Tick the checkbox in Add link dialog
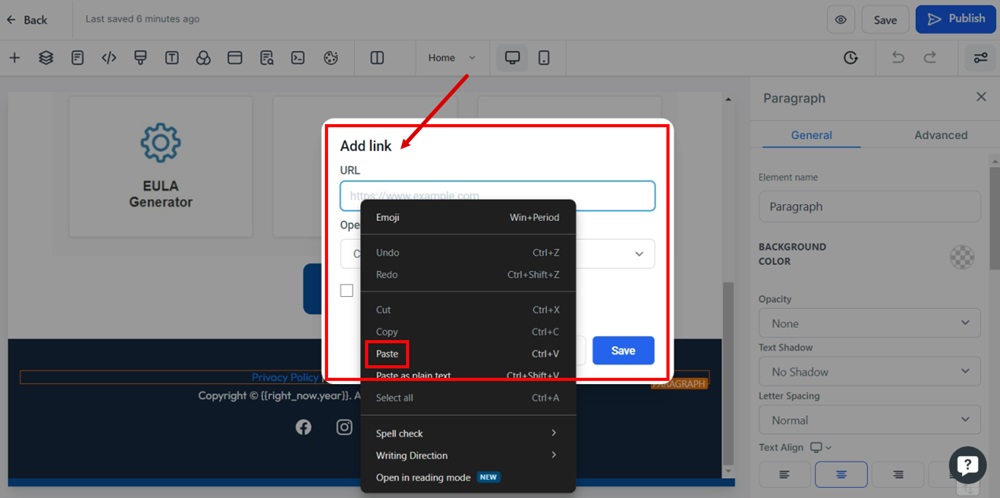 coord(346,291)
